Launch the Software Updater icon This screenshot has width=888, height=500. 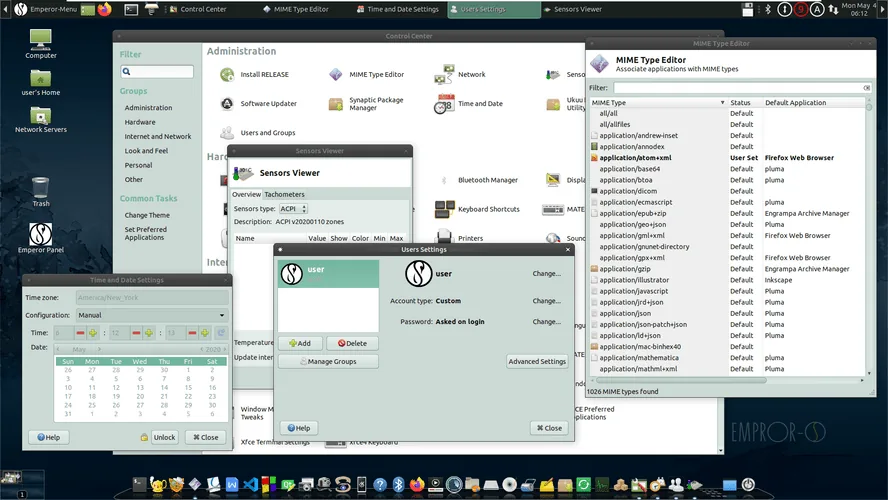tap(227, 104)
